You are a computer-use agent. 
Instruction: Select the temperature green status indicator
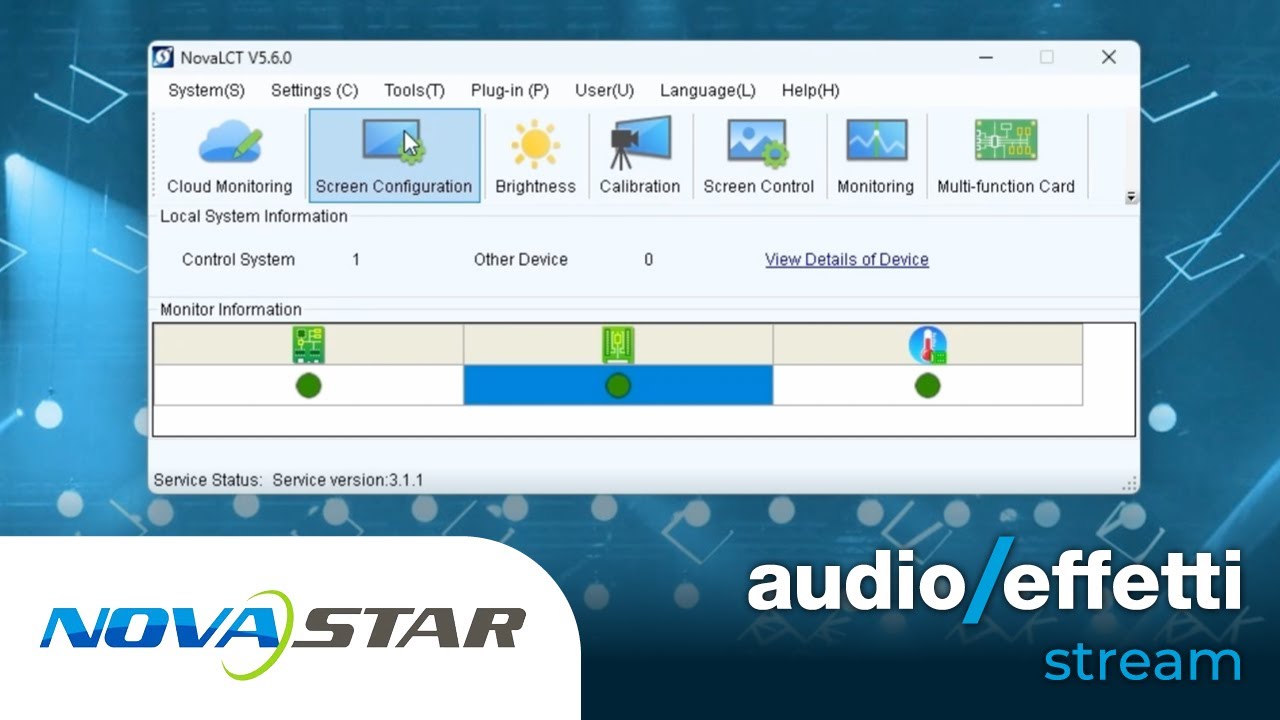point(927,385)
